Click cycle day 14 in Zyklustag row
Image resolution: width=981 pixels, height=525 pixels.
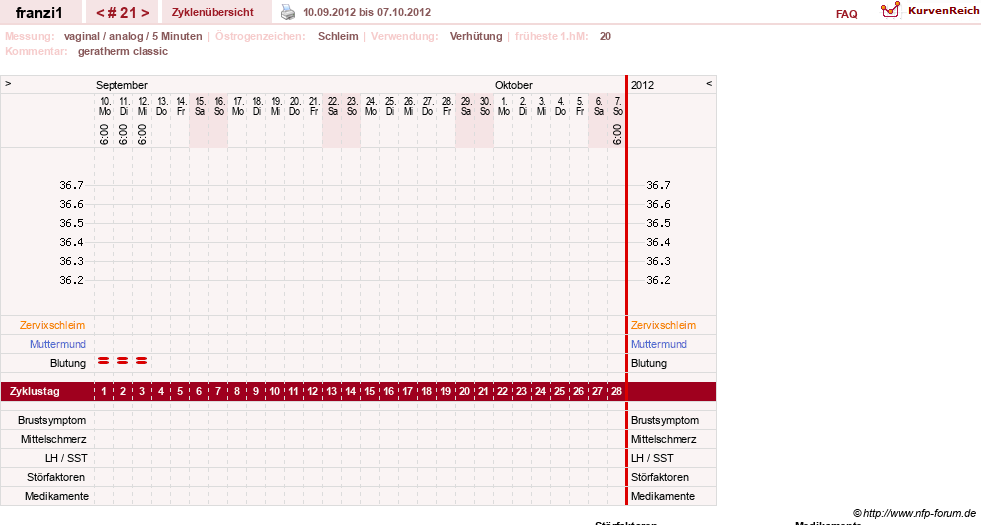point(350,391)
